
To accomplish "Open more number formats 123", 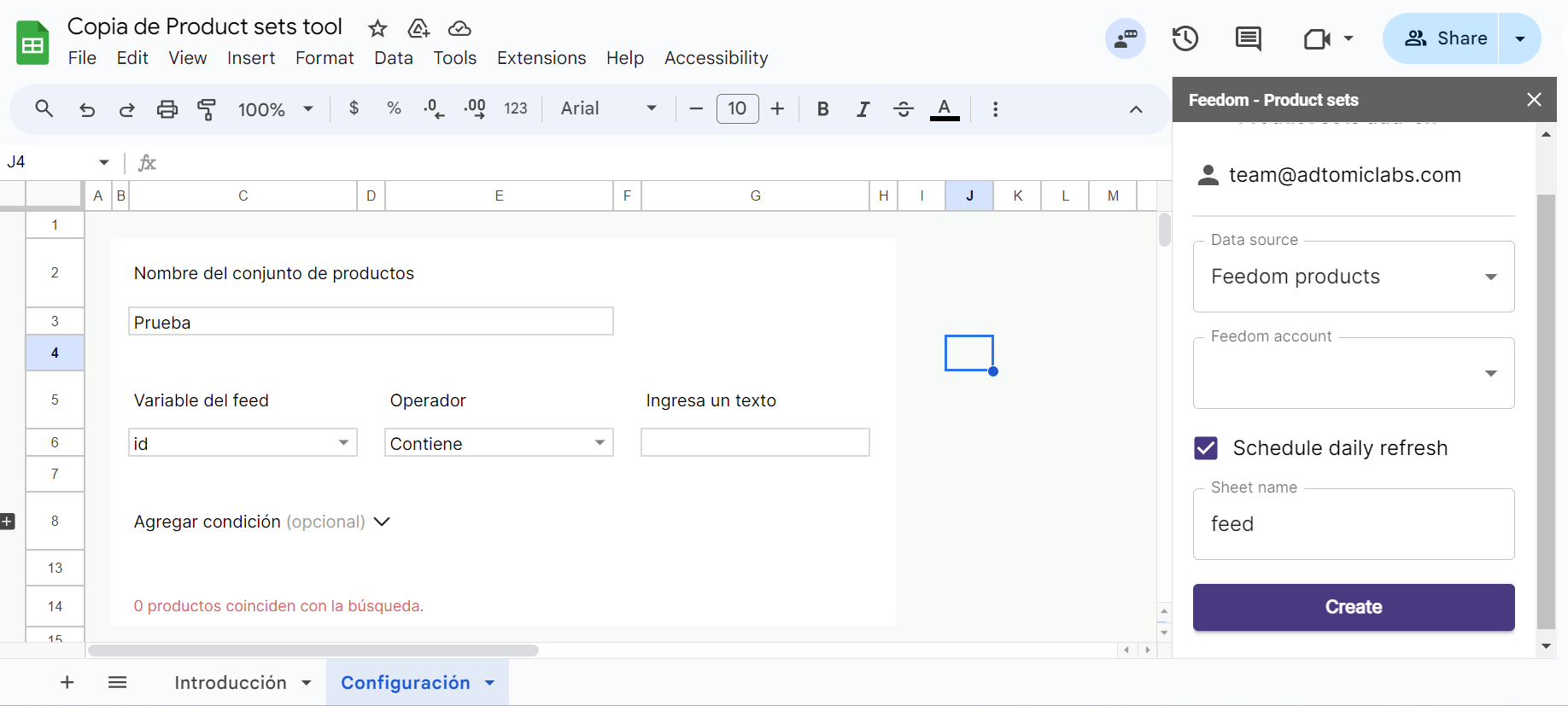I will [x=516, y=108].
